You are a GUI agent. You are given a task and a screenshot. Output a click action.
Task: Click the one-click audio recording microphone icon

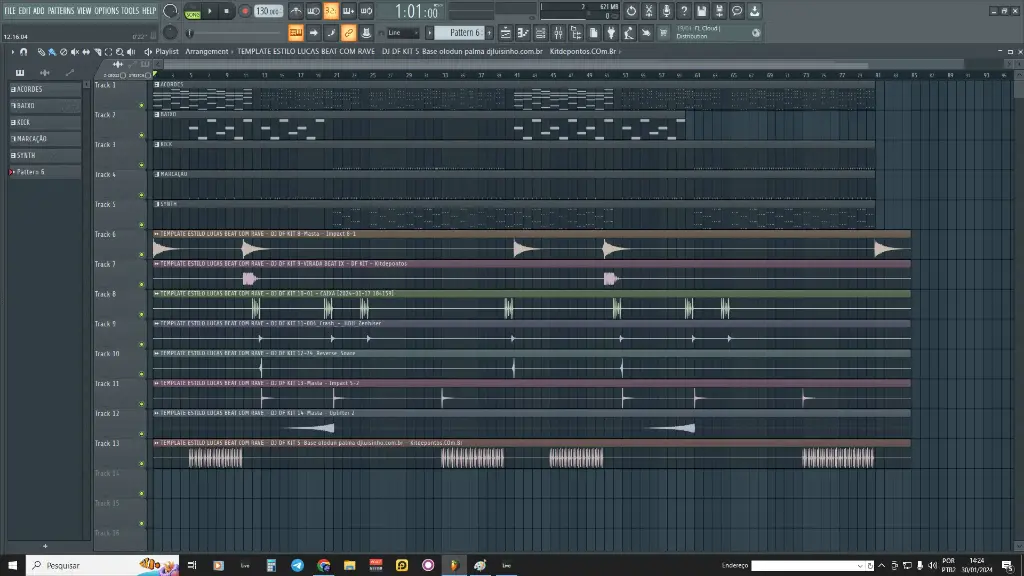(666, 11)
